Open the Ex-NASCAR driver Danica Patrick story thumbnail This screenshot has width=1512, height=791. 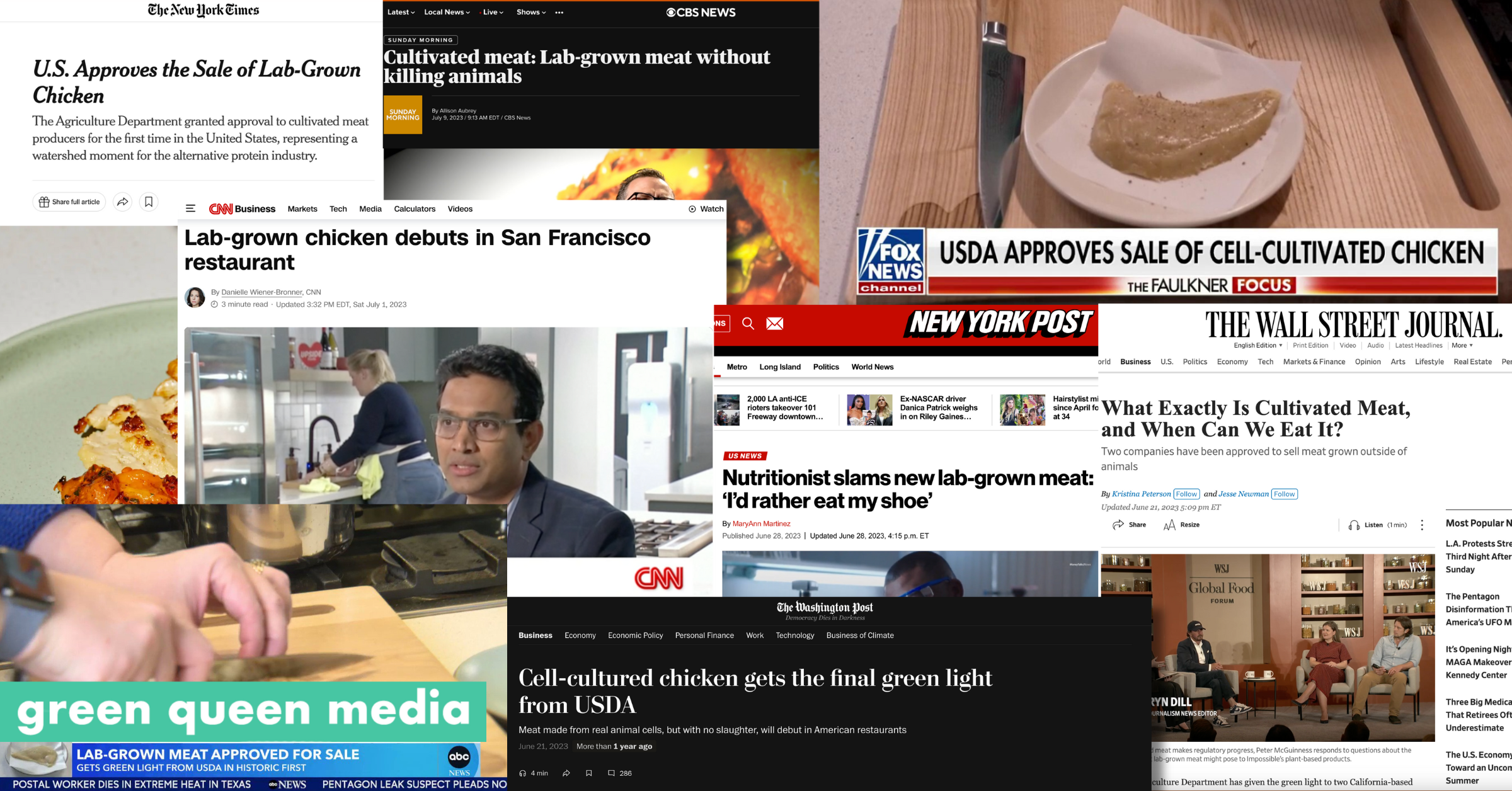(869, 410)
